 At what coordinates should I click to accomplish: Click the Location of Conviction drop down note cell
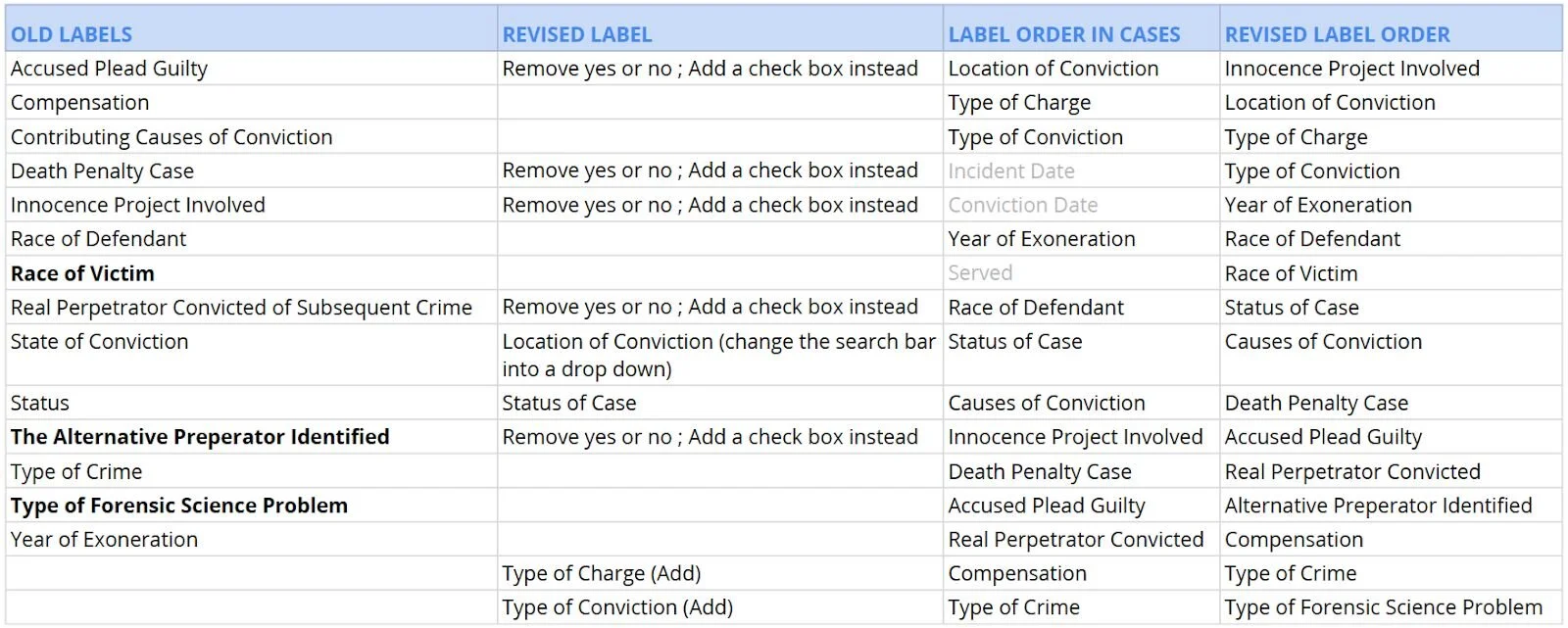coord(720,355)
